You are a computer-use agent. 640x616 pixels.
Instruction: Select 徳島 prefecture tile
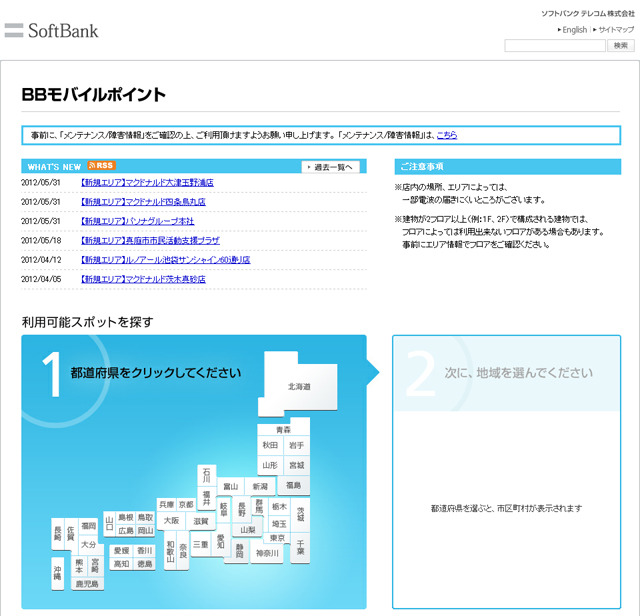click(x=144, y=564)
